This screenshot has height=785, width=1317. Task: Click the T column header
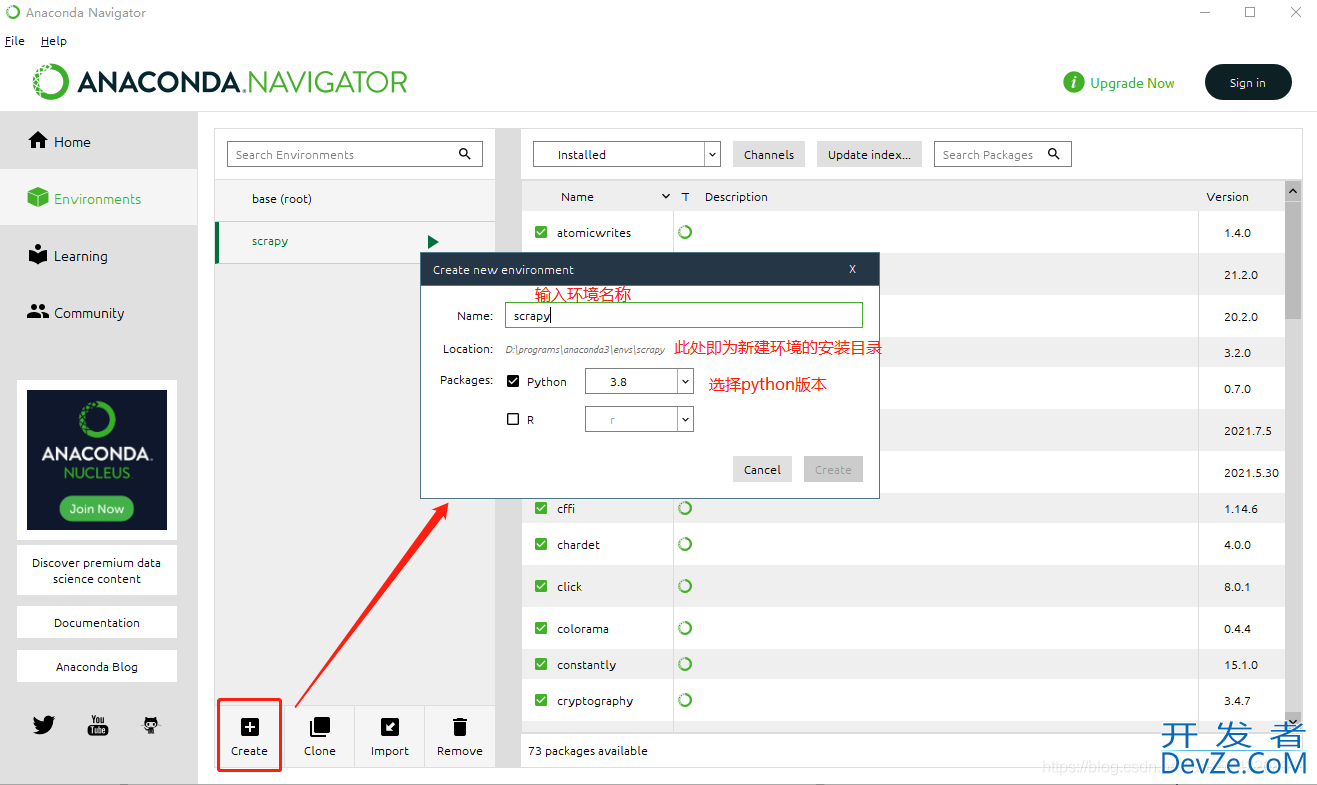click(x=685, y=197)
